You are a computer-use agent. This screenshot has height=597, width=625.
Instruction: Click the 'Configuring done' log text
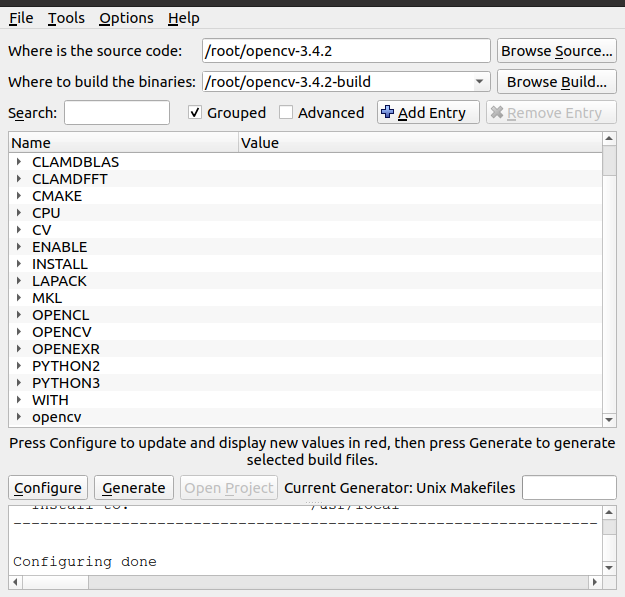[x=85, y=562]
